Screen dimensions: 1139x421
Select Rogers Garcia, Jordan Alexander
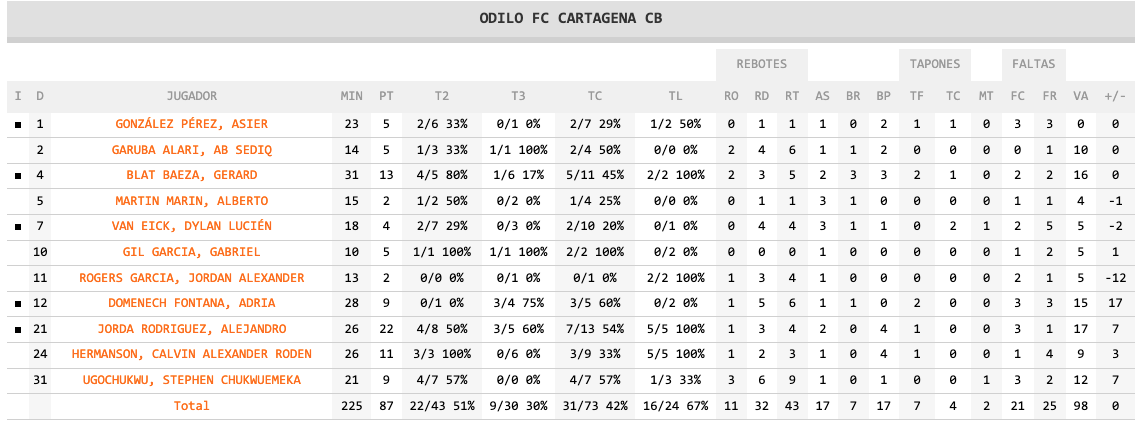pyautogui.click(x=192, y=277)
